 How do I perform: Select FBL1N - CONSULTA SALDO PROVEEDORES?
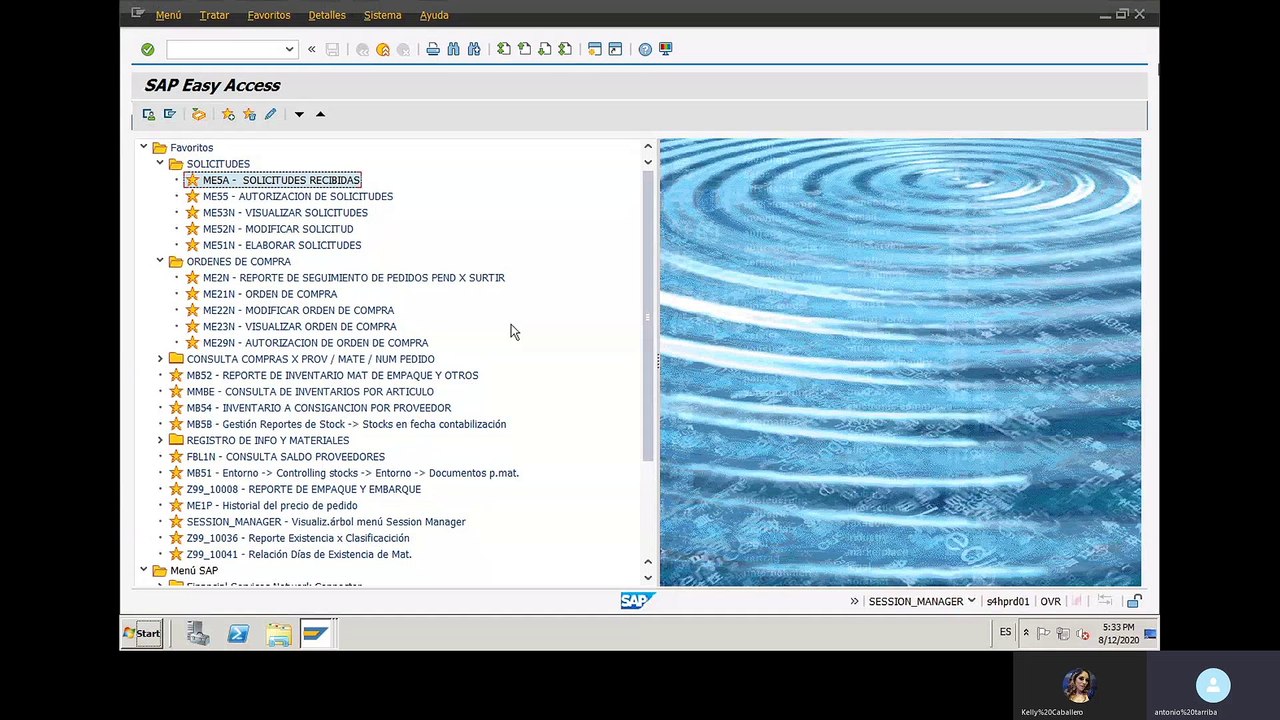coord(285,456)
